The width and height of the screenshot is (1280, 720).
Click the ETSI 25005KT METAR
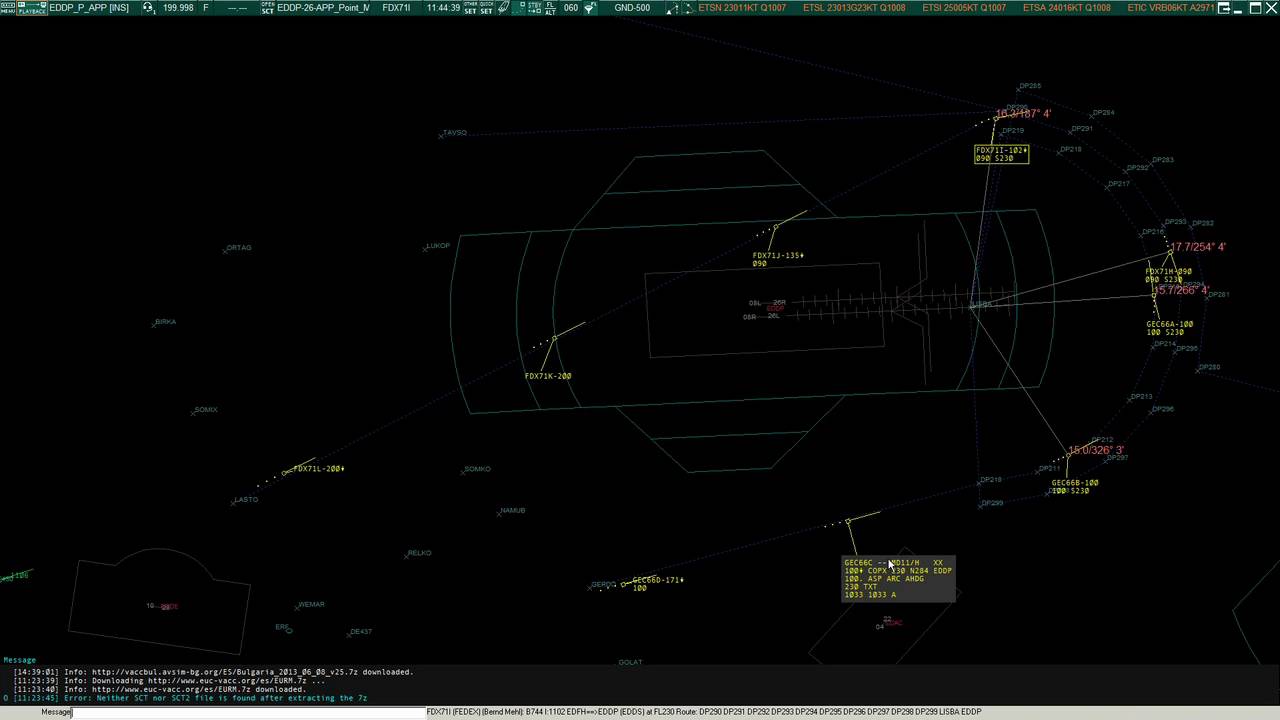pos(964,7)
